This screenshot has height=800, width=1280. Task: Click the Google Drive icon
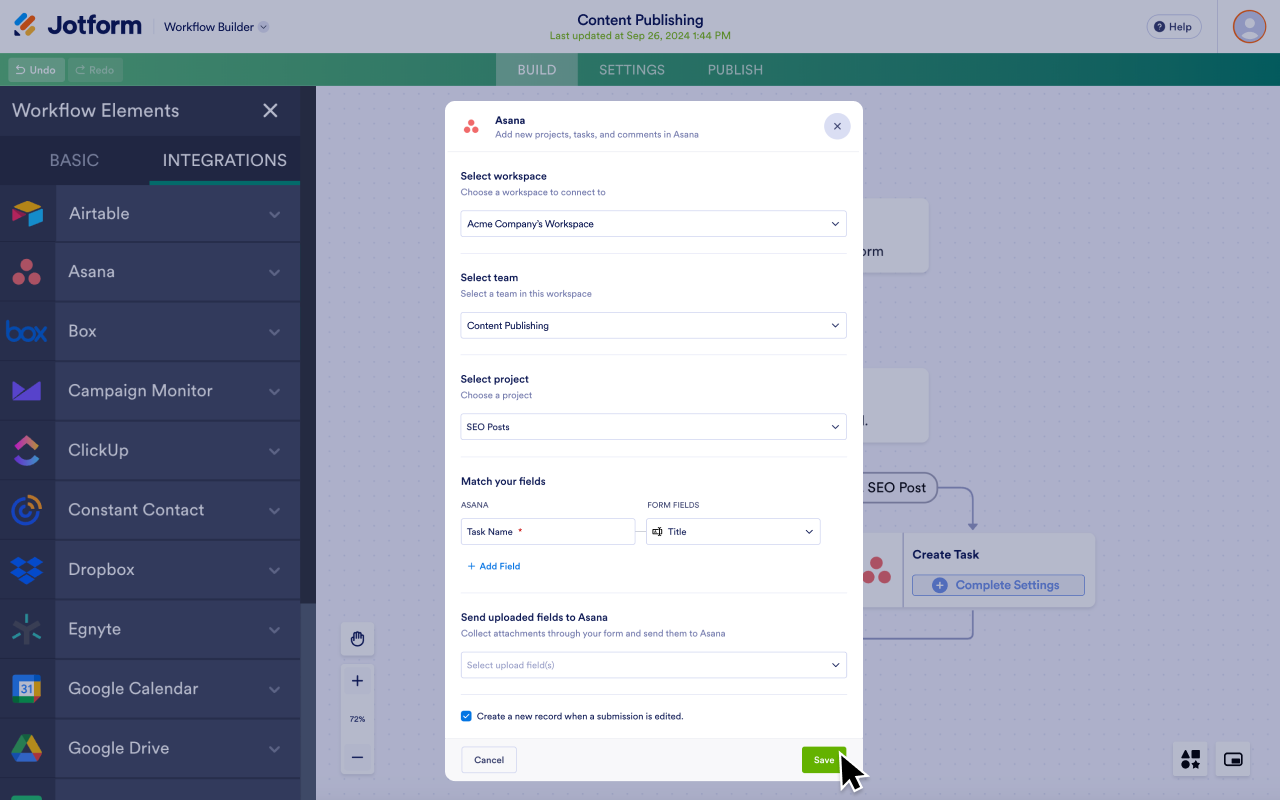[x=27, y=748]
